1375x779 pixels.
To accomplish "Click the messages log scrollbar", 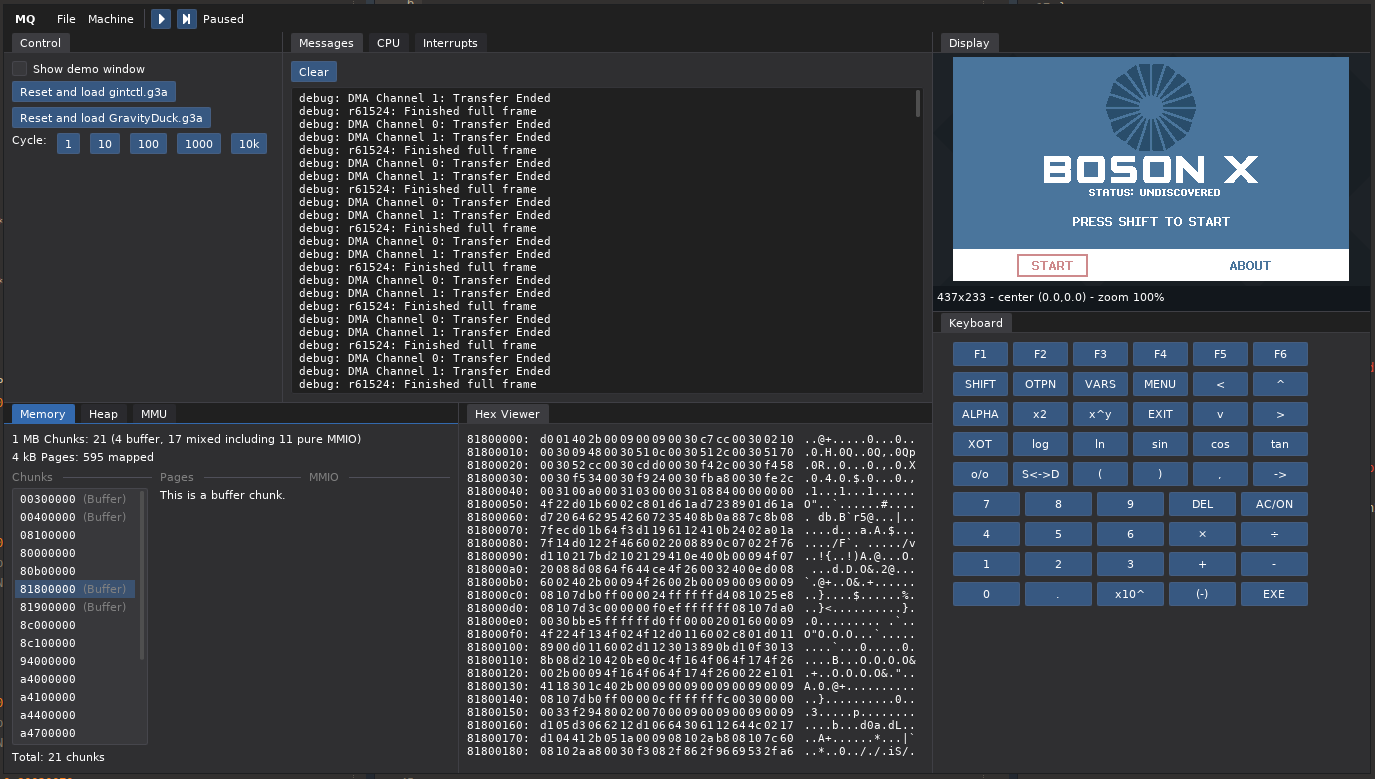I will (x=918, y=104).
